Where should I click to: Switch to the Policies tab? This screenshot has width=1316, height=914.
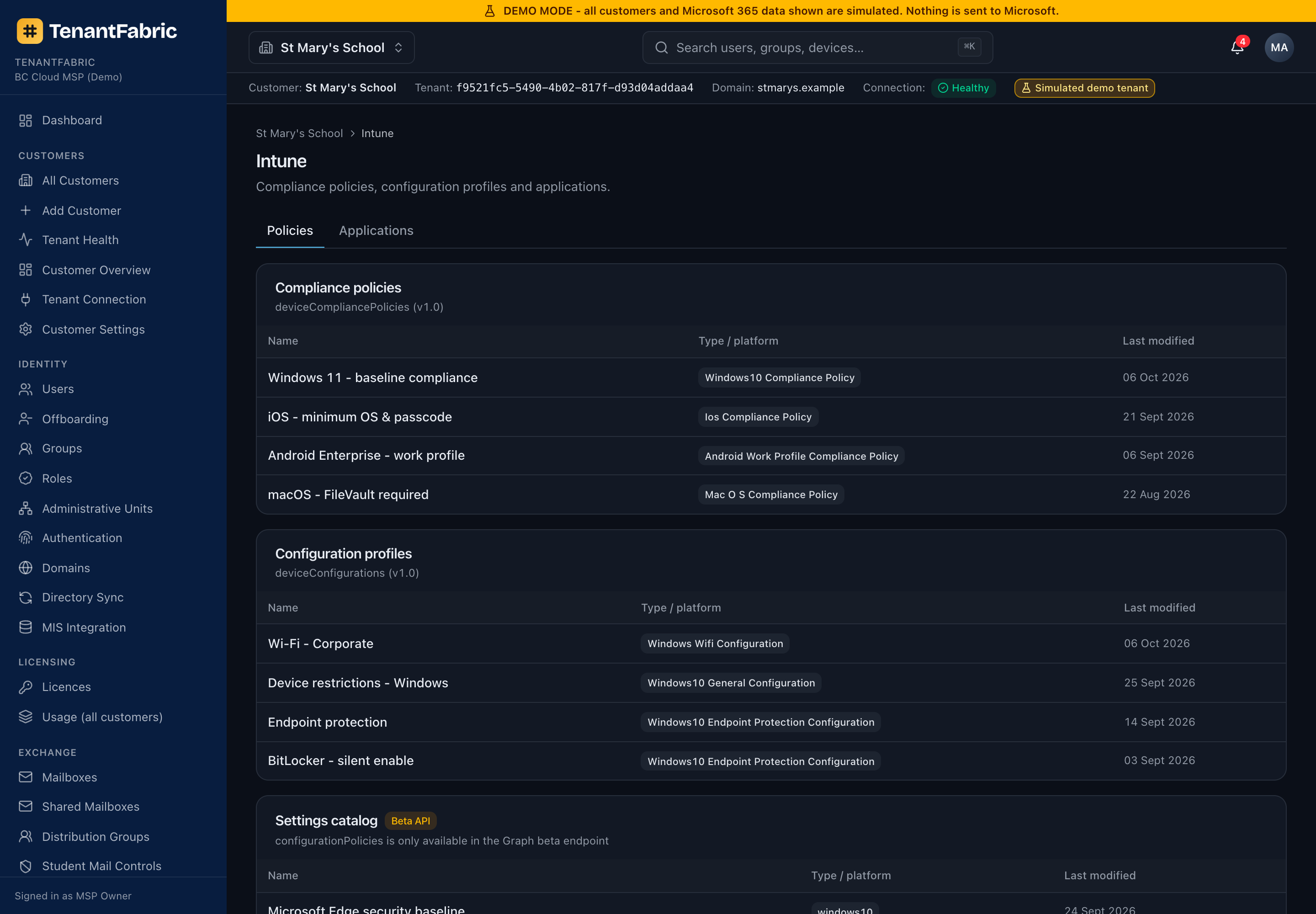(290, 230)
